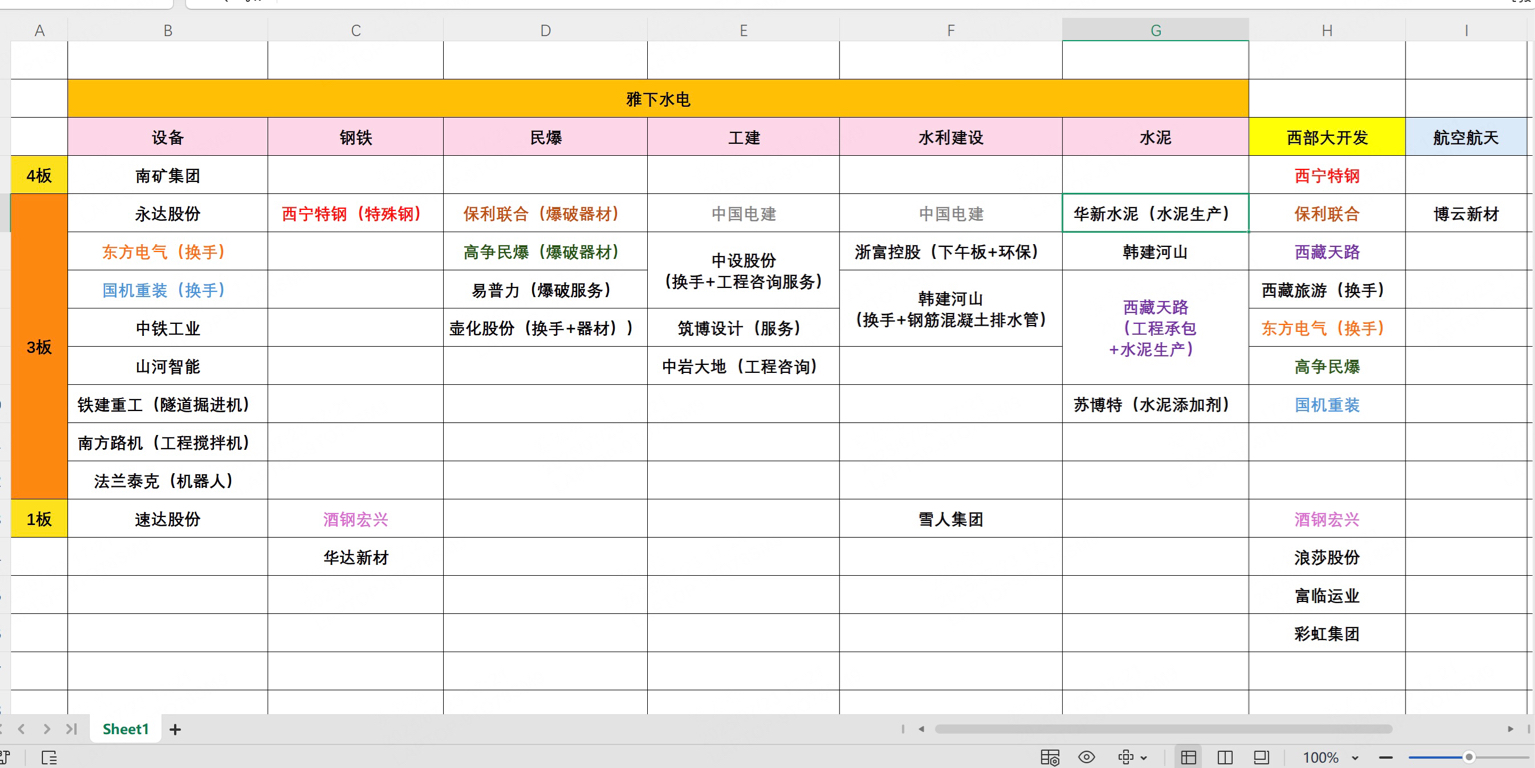Switch to page layout view icon

(1262, 758)
